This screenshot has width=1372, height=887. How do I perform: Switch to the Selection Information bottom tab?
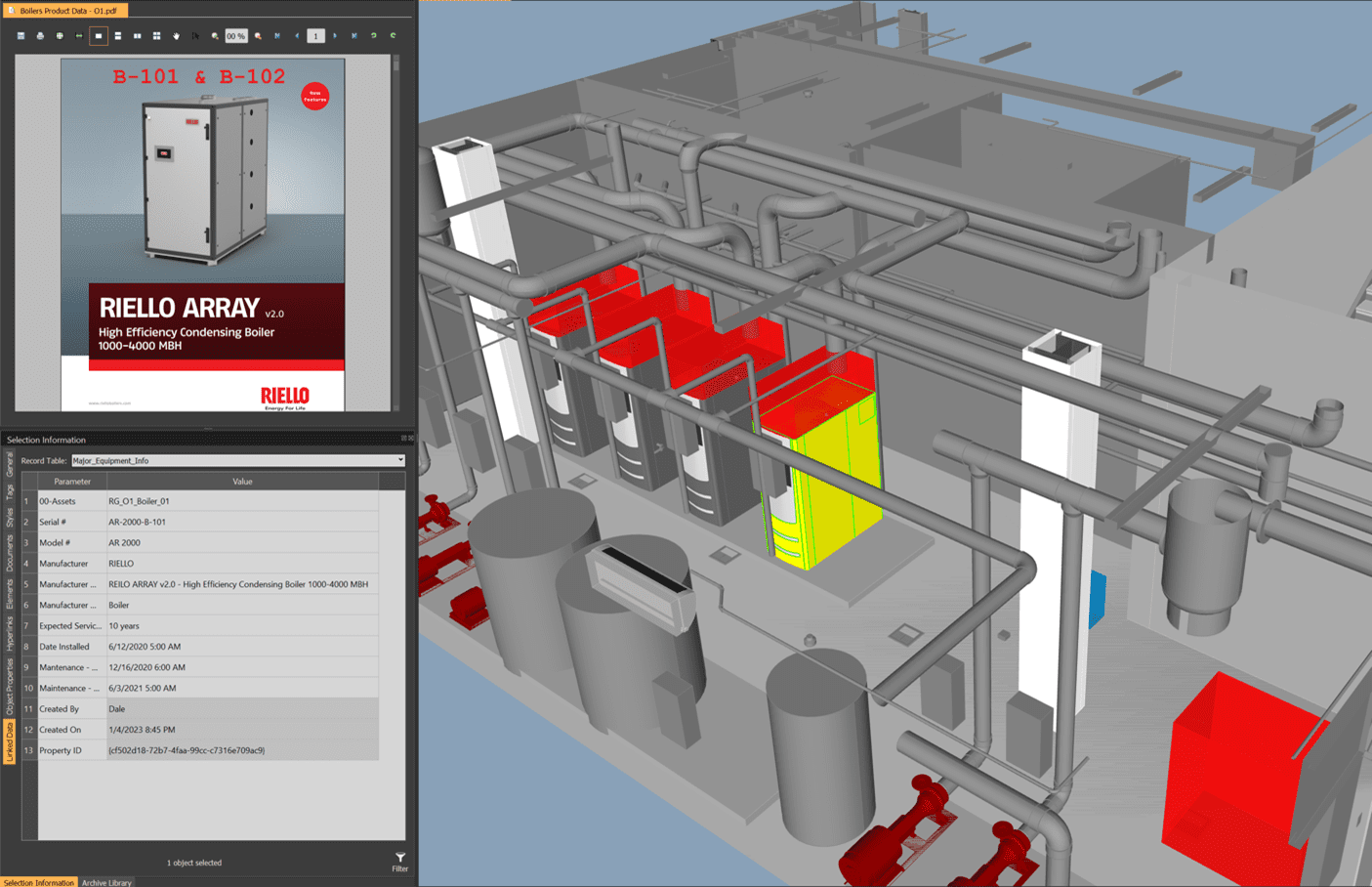(39, 882)
